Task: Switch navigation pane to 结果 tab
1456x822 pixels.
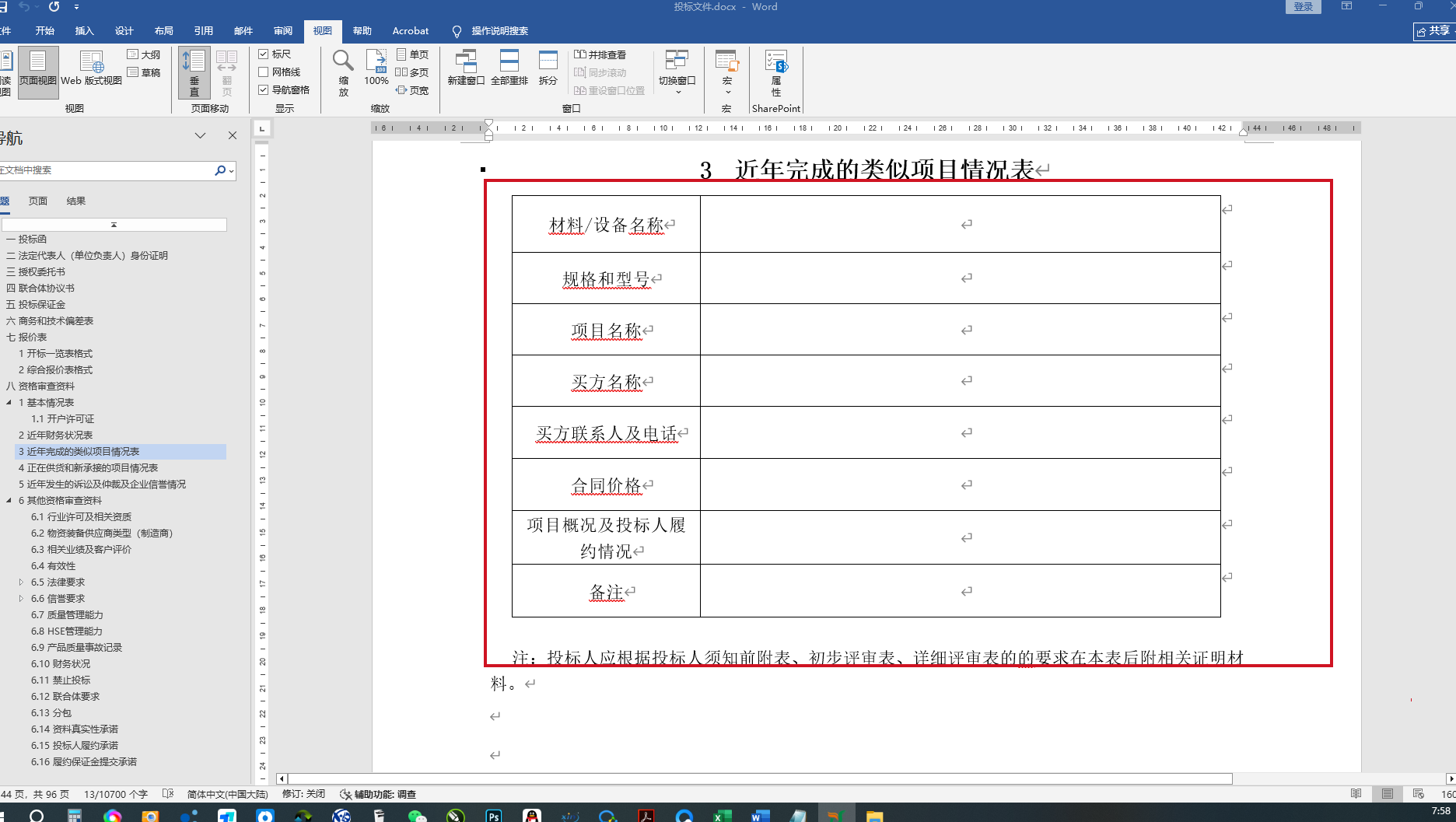Action: pos(76,201)
